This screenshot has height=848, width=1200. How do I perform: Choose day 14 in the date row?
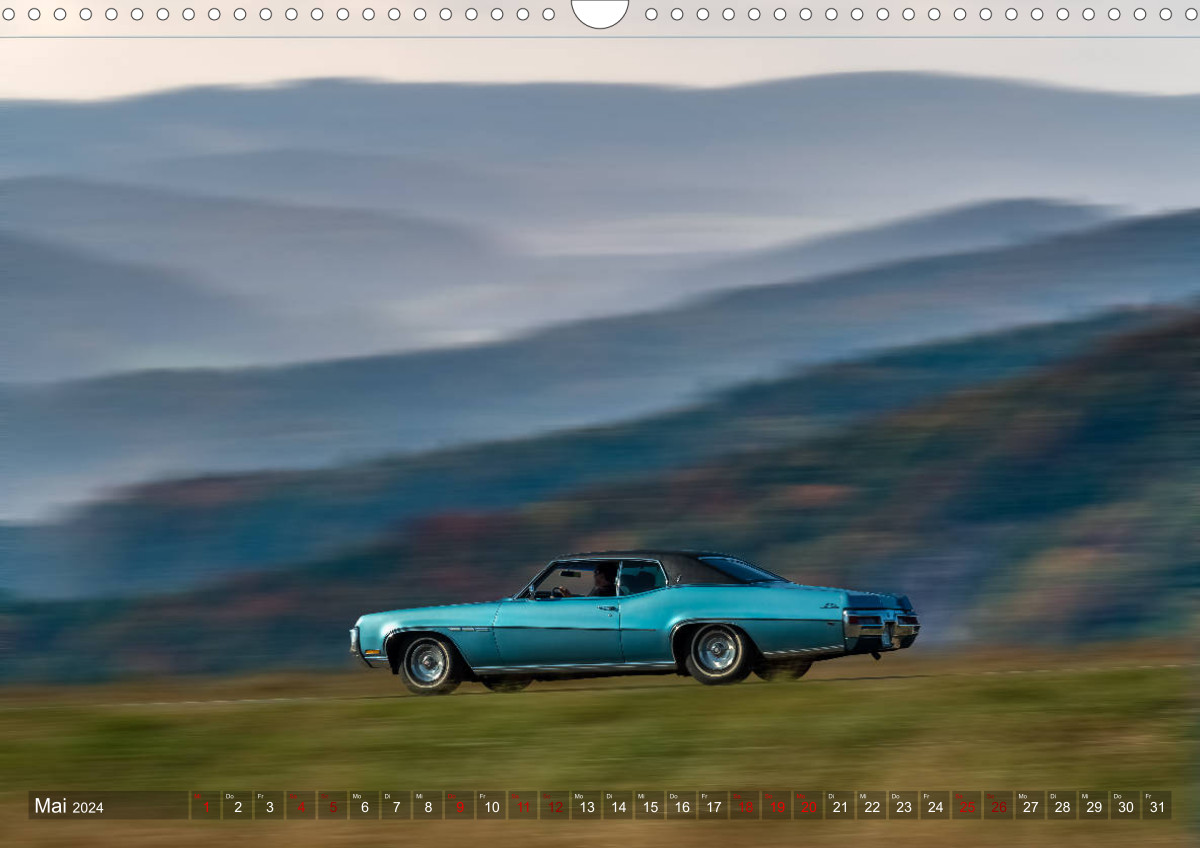click(618, 805)
